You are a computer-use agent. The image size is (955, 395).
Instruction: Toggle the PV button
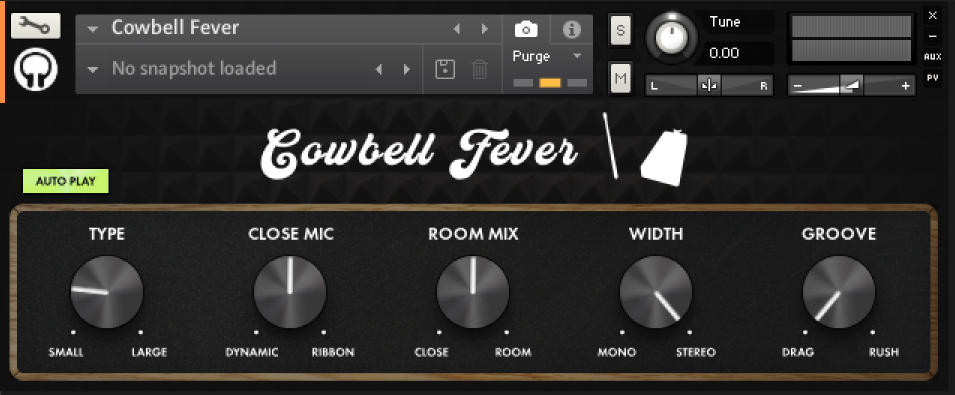coord(932,78)
